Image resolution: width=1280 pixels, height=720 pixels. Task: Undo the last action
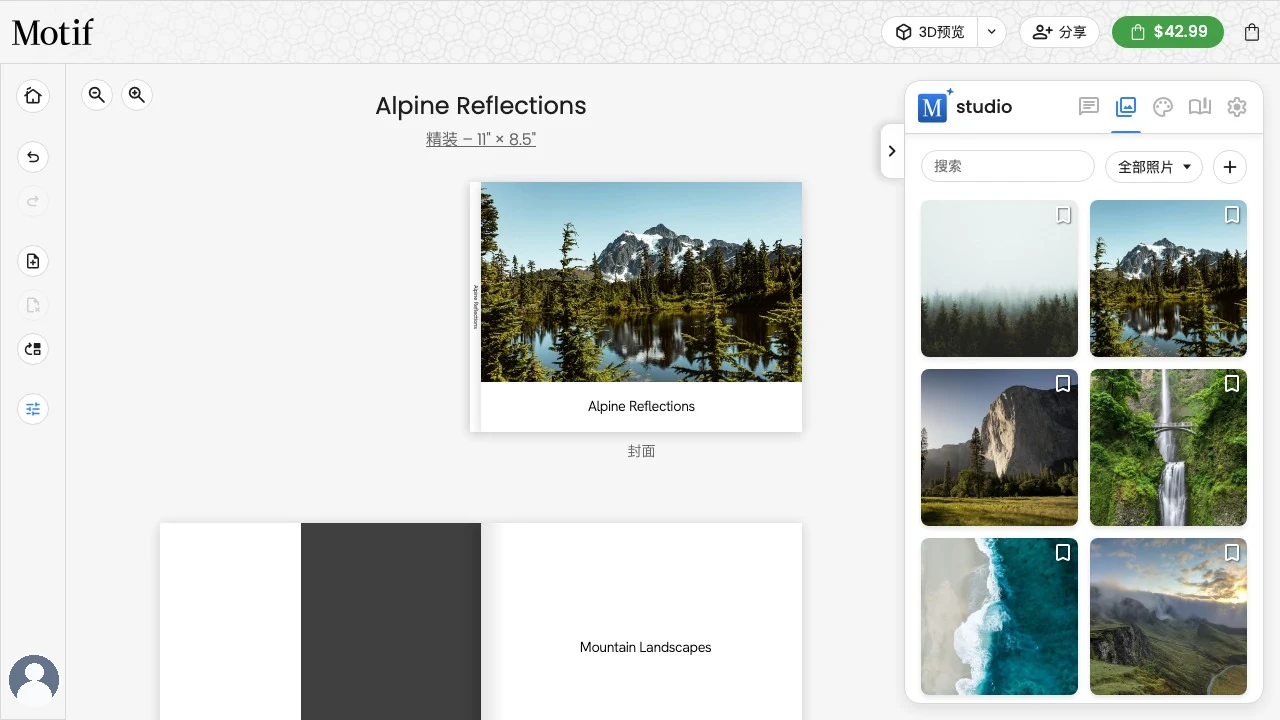(x=33, y=157)
